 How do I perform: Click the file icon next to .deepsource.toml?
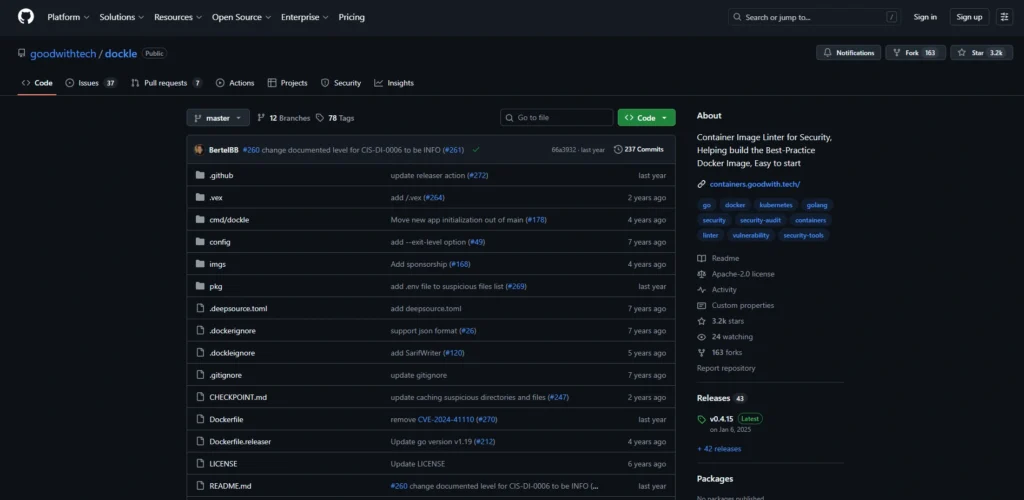(200, 308)
